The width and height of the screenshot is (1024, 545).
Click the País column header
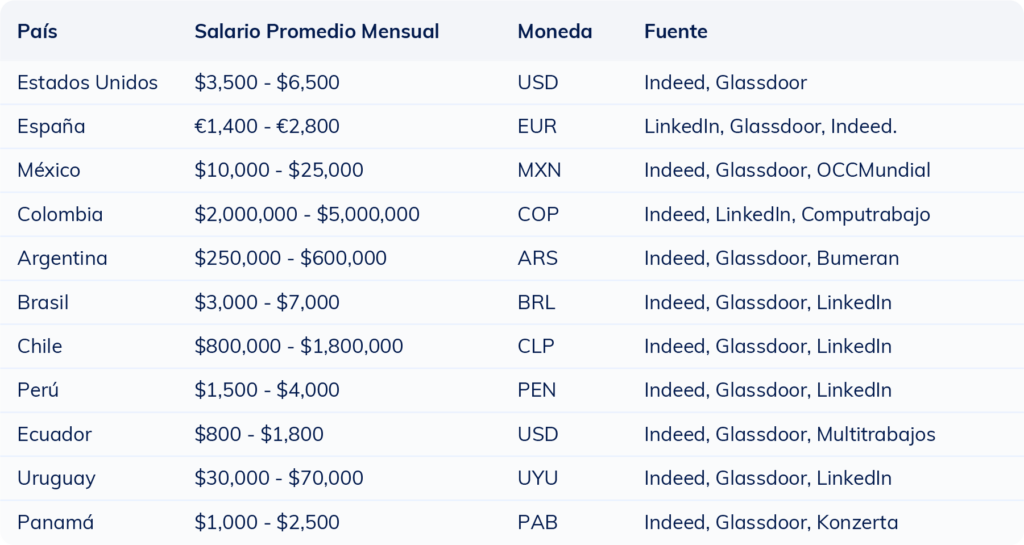(37, 31)
